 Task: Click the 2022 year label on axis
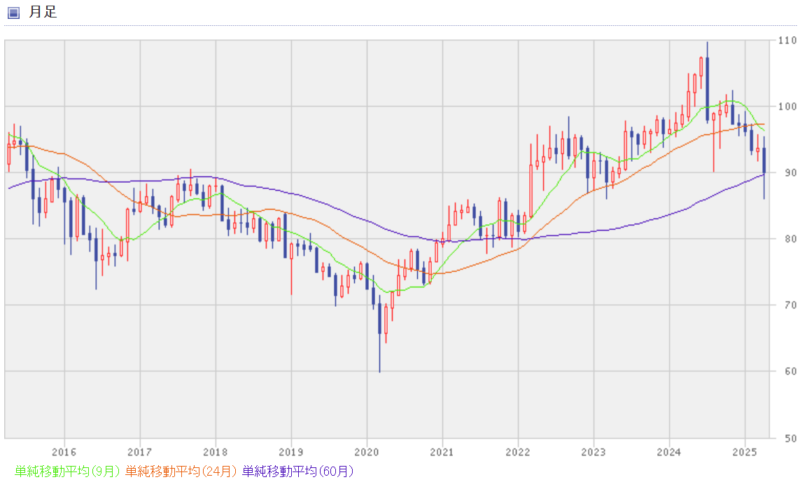click(x=518, y=452)
